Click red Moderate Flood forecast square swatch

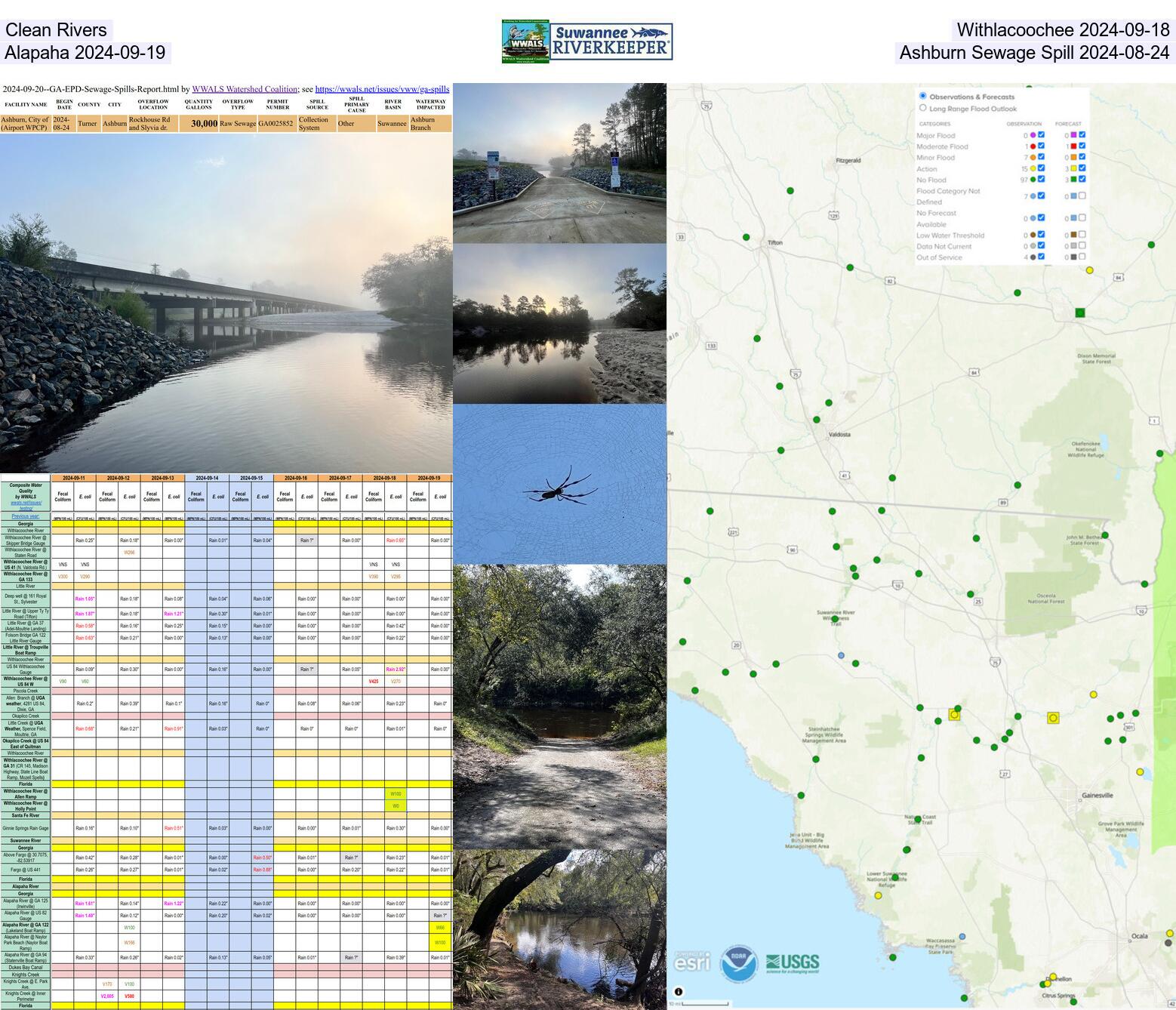coord(1073,146)
